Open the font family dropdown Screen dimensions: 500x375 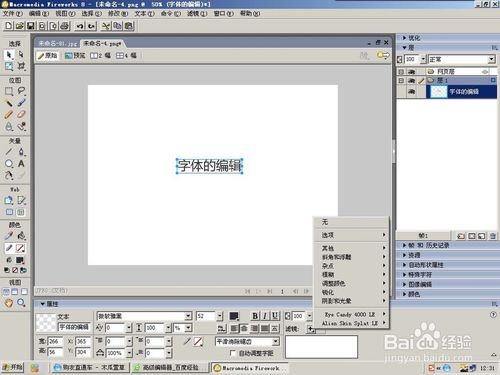click(x=188, y=316)
